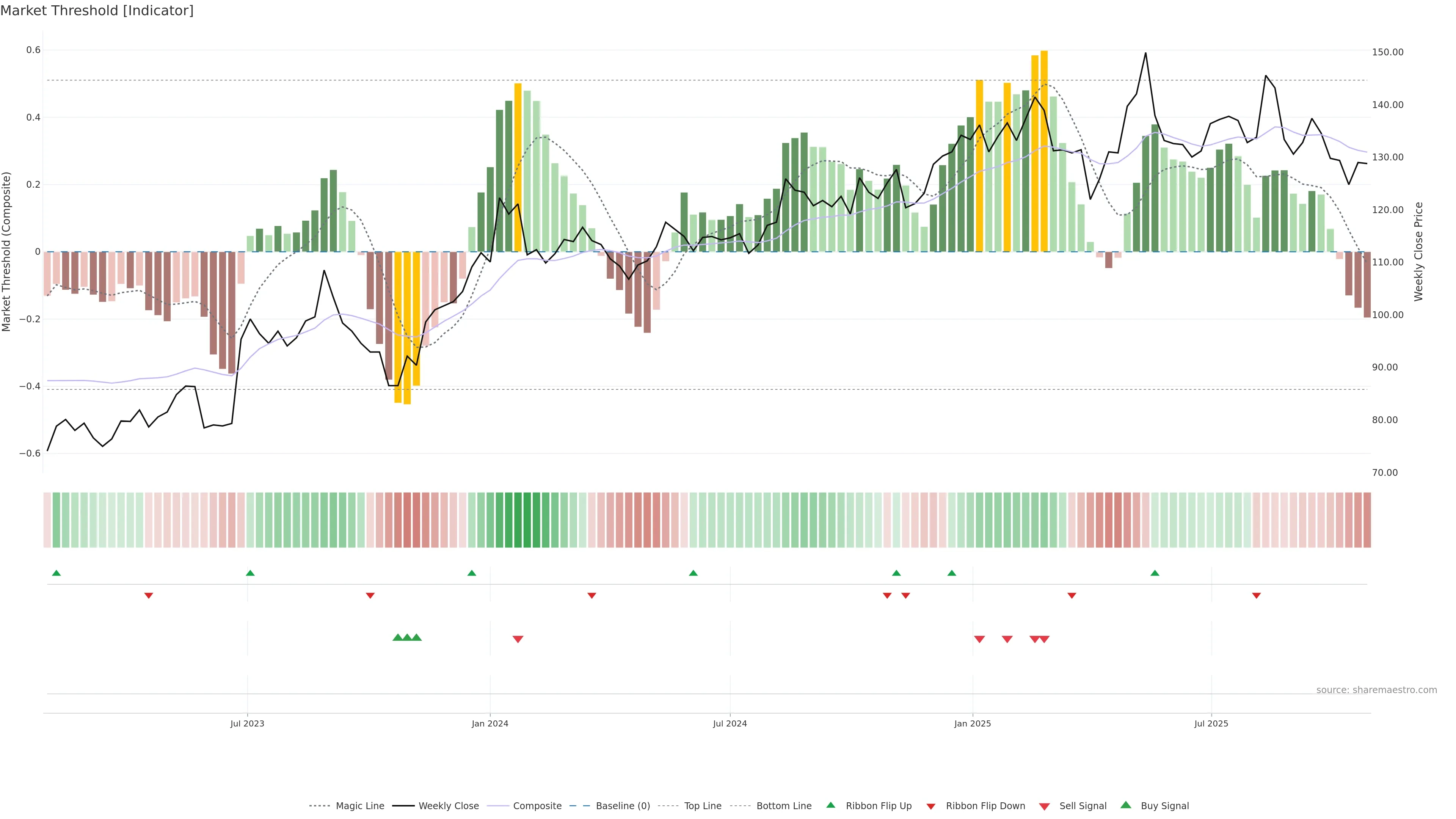Click the darkest green ribbon cell in early 2024
The height and width of the screenshot is (819, 1456).
click(527, 520)
